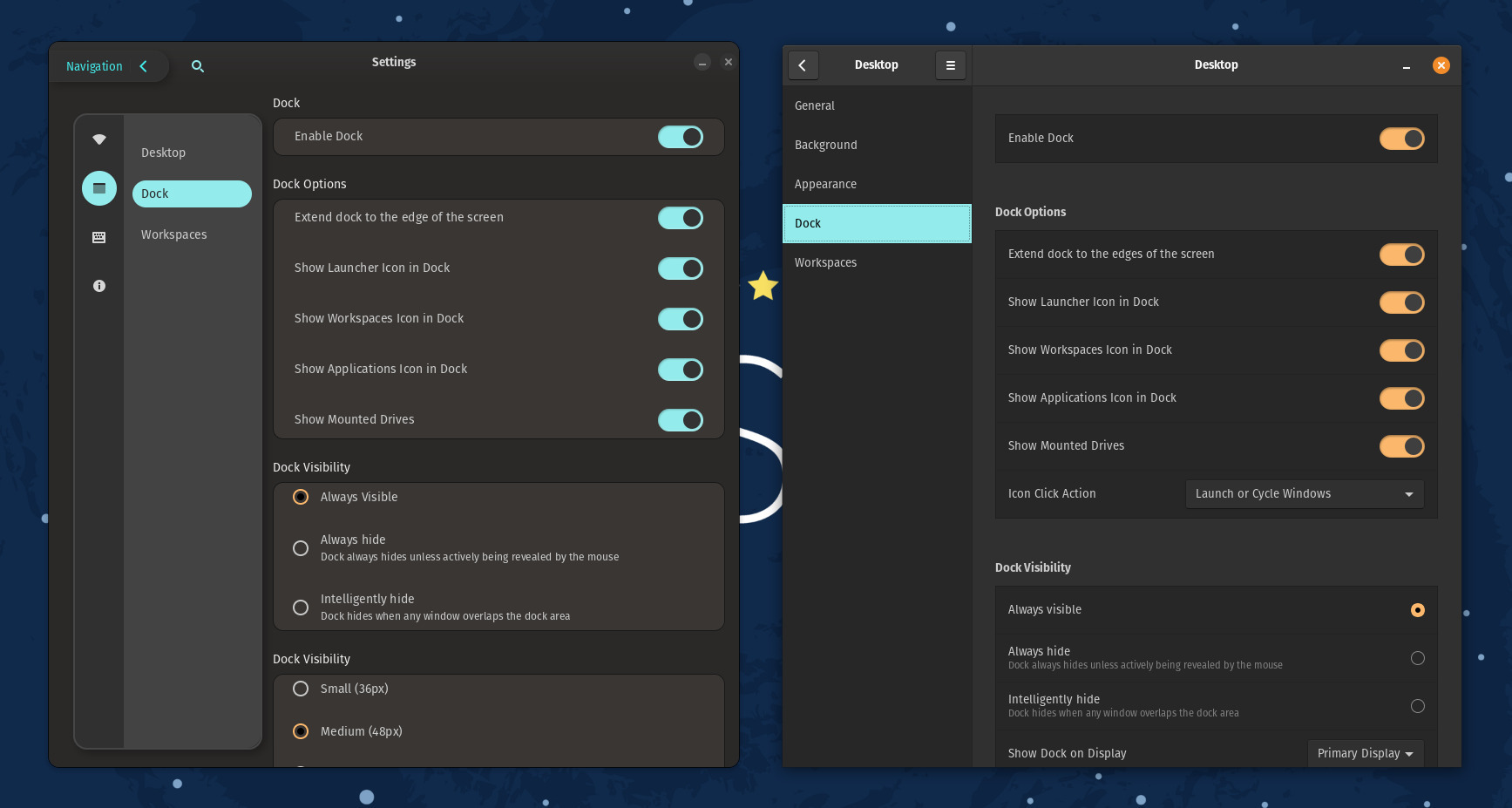Click the highlighted desktop icon in the sidebar

(x=98, y=187)
